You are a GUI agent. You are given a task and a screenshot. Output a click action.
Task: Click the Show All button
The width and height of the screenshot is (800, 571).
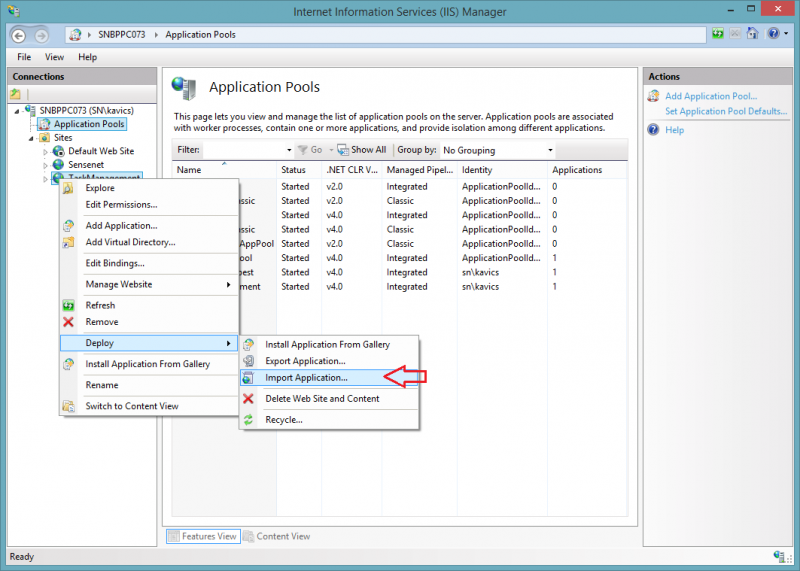point(362,150)
